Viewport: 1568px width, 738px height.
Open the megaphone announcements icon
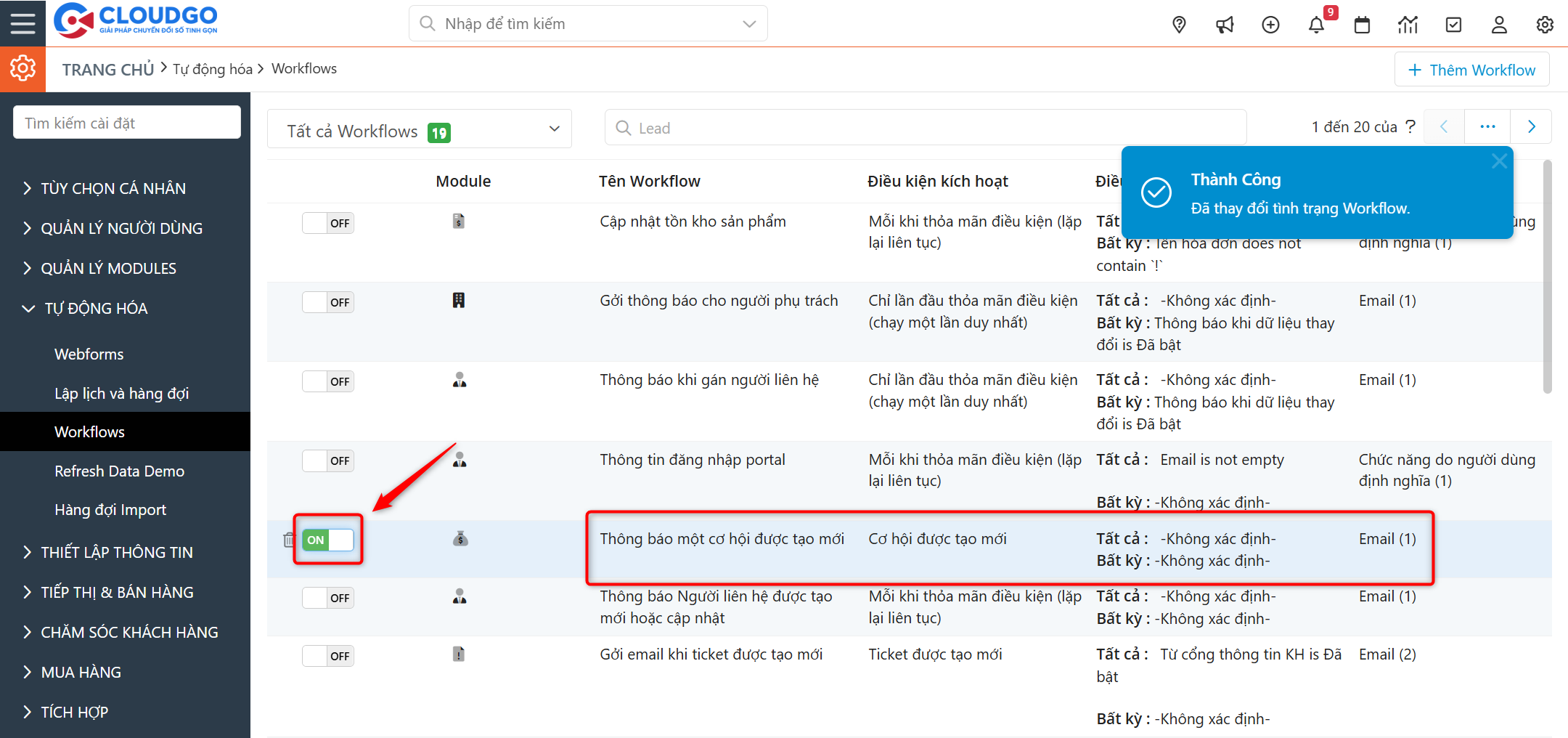pyautogui.click(x=1225, y=25)
